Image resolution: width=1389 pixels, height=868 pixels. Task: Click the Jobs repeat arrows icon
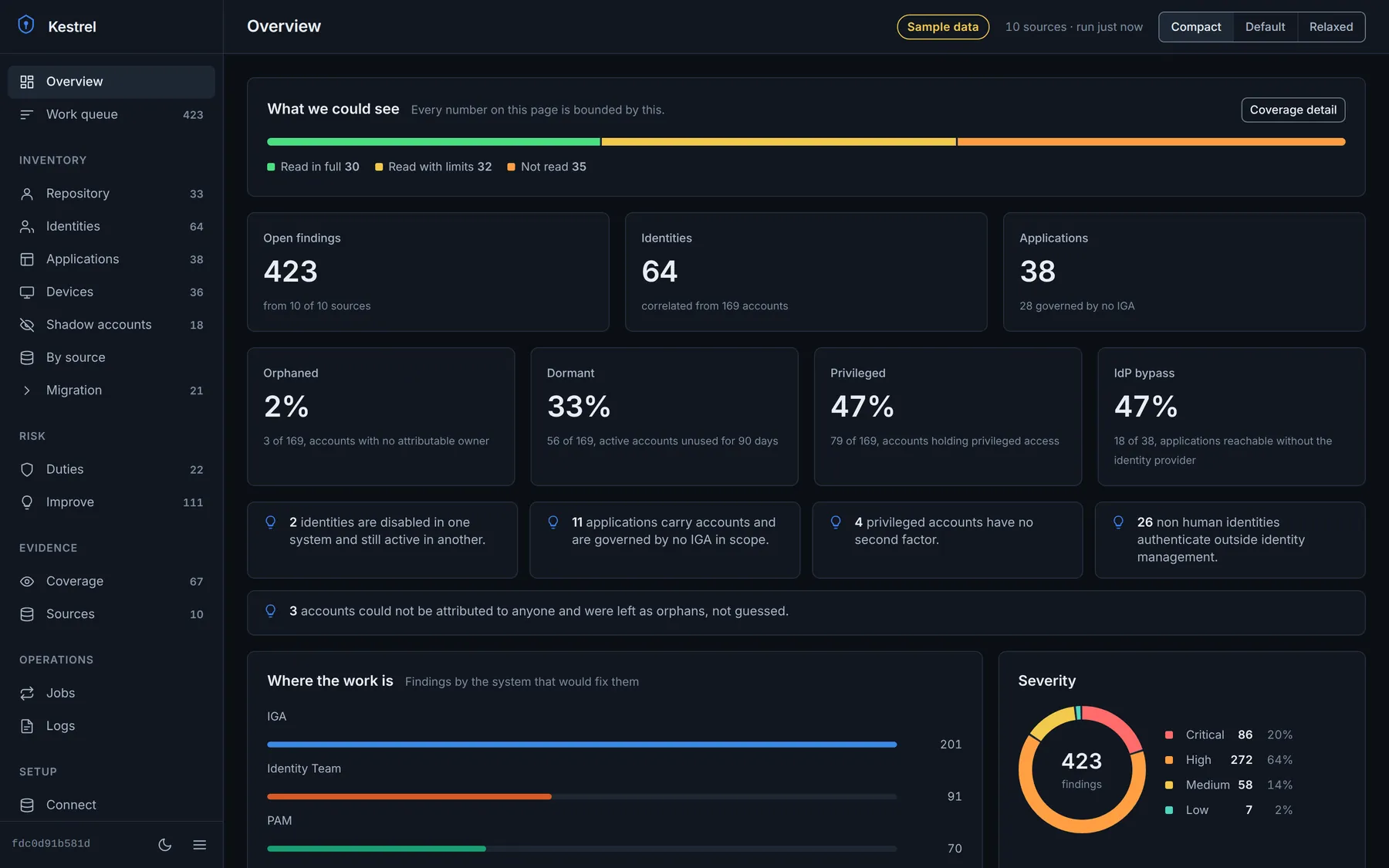click(x=27, y=694)
